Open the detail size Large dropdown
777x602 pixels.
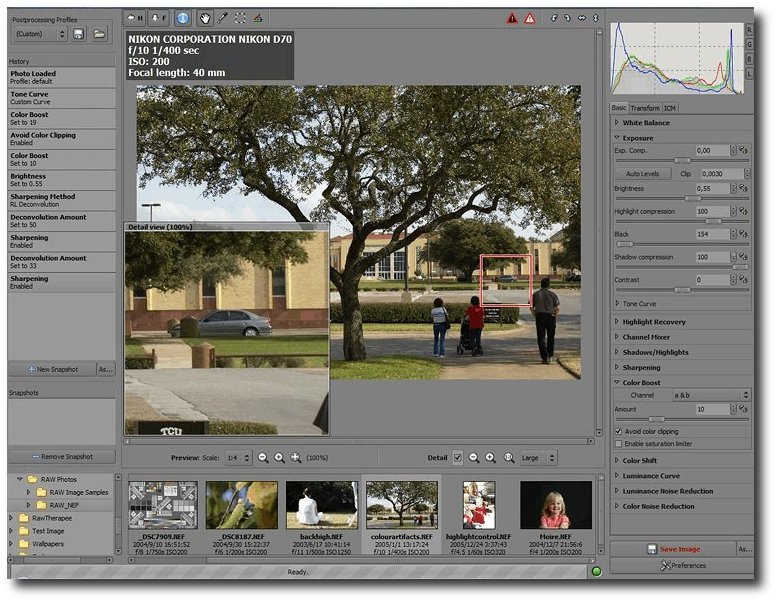538,458
